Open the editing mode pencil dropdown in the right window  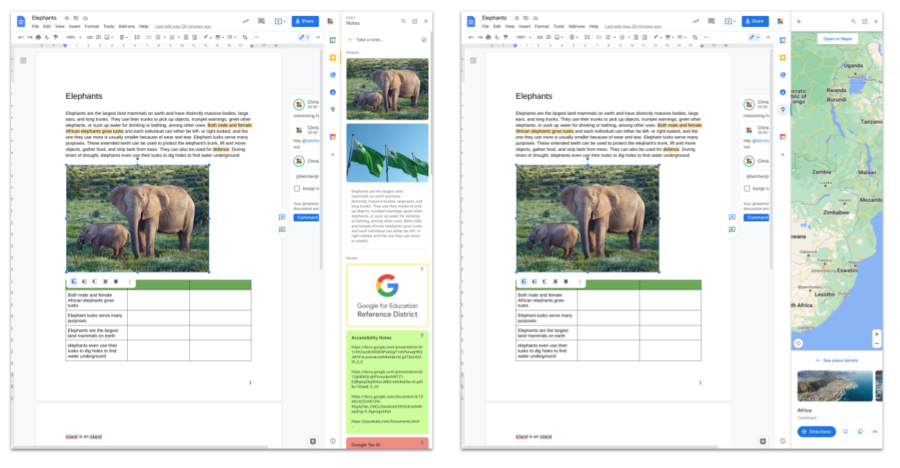coord(754,37)
